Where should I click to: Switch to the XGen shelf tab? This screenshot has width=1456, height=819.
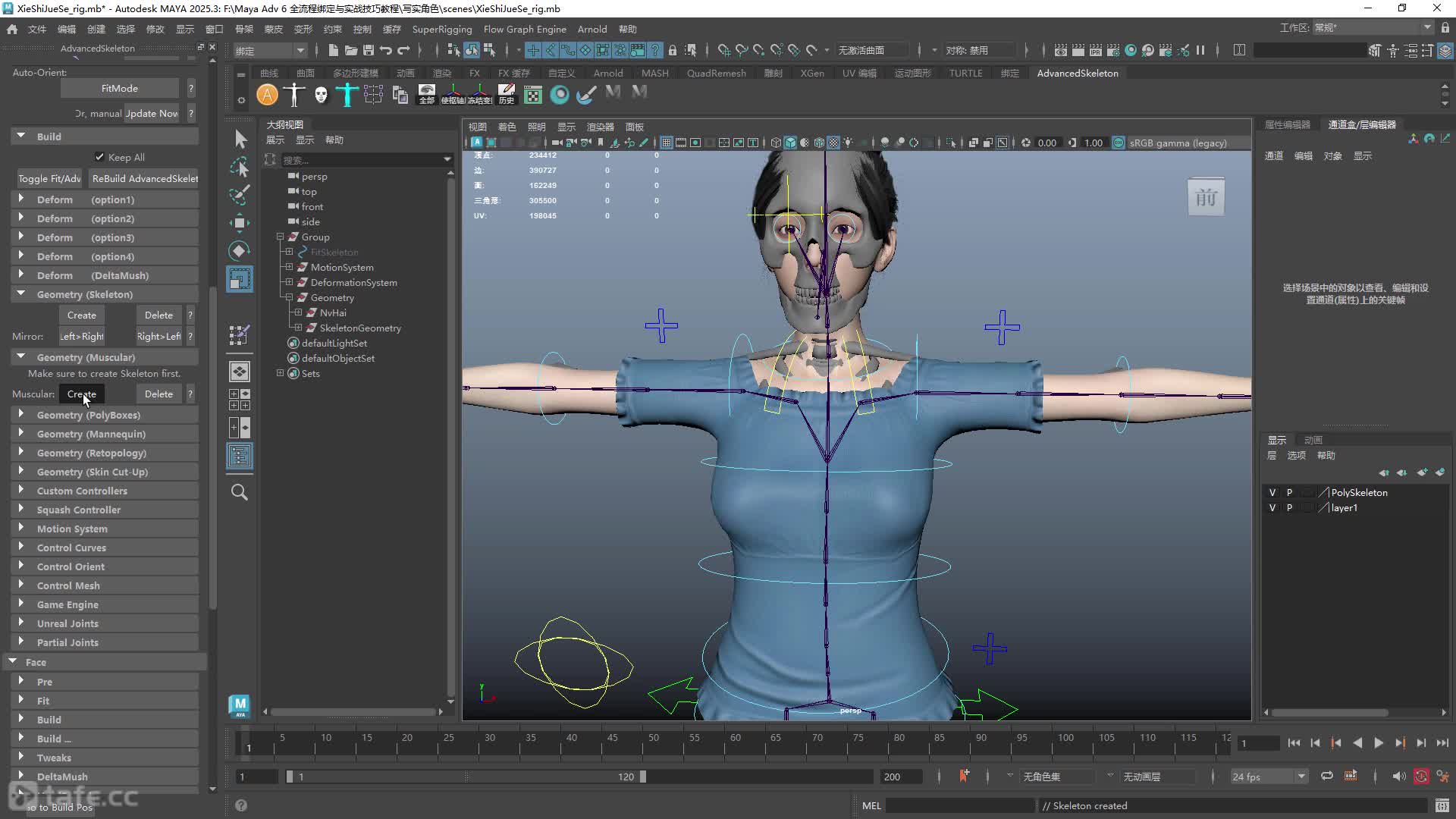[x=811, y=73]
